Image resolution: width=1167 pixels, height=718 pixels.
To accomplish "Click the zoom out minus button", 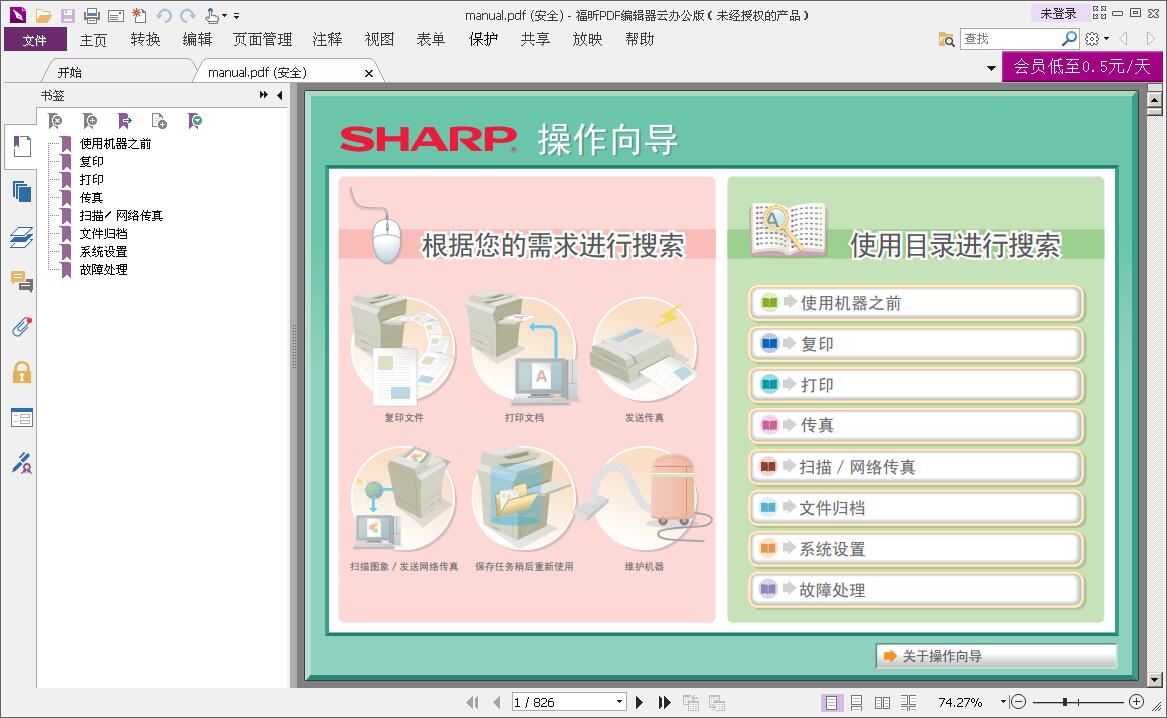I will 1018,702.
